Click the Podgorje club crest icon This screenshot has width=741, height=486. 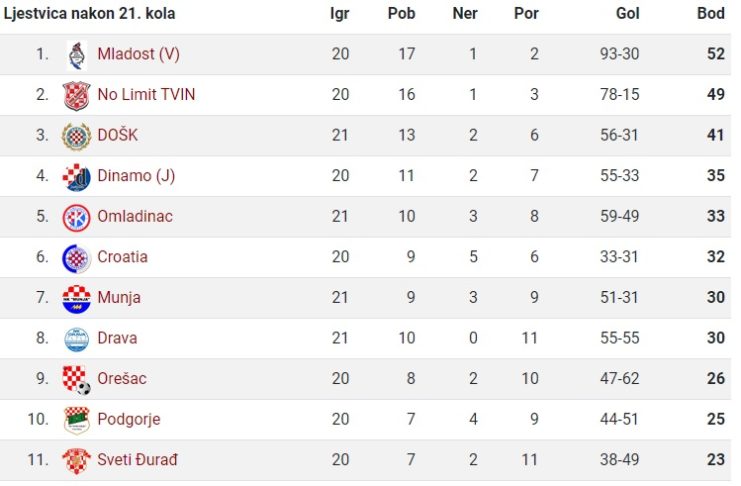coord(77,420)
